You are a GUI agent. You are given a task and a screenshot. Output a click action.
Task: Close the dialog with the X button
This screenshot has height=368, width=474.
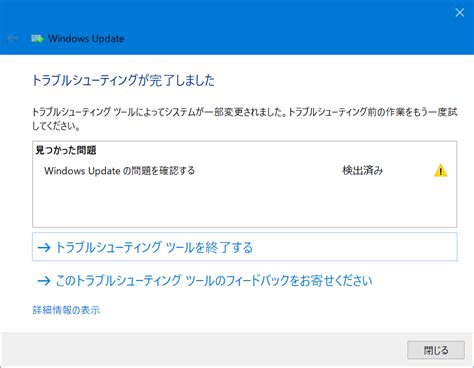coord(460,13)
